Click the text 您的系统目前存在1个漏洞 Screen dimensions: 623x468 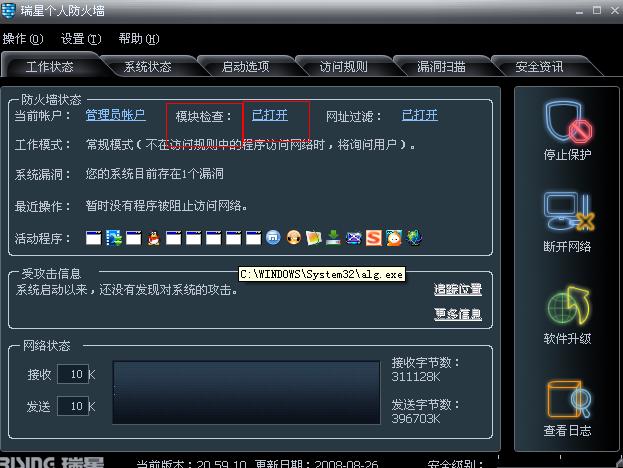click(x=155, y=174)
